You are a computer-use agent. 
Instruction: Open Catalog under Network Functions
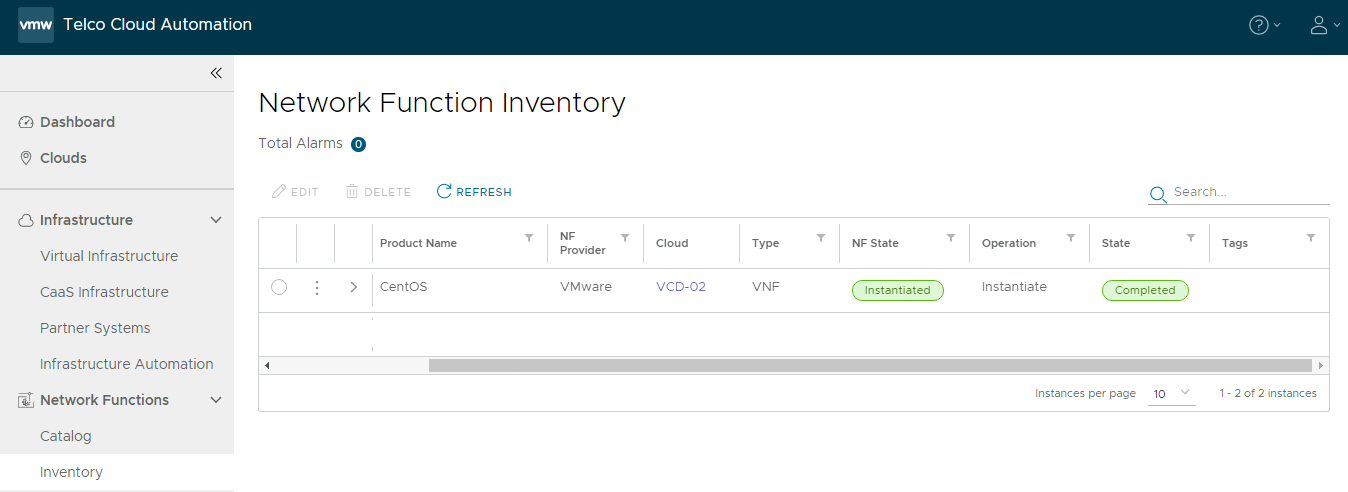(65, 436)
